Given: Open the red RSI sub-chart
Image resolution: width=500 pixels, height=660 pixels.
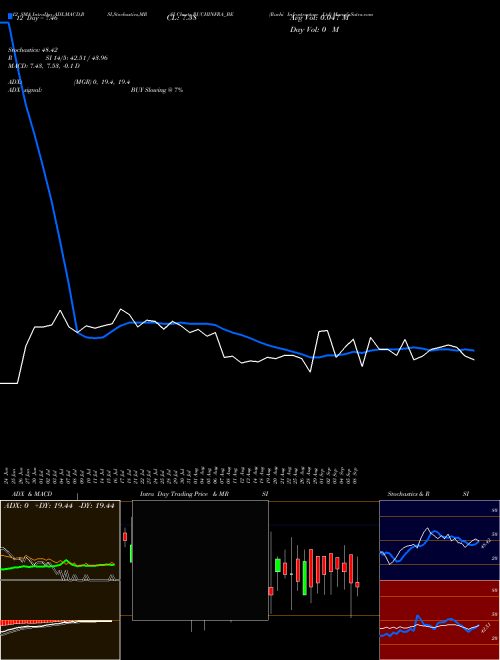Looking at the screenshot, I should [439, 620].
